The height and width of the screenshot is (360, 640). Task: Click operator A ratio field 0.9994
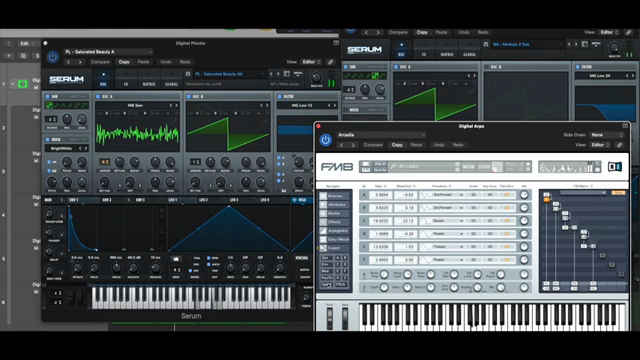pyautogui.click(x=381, y=195)
